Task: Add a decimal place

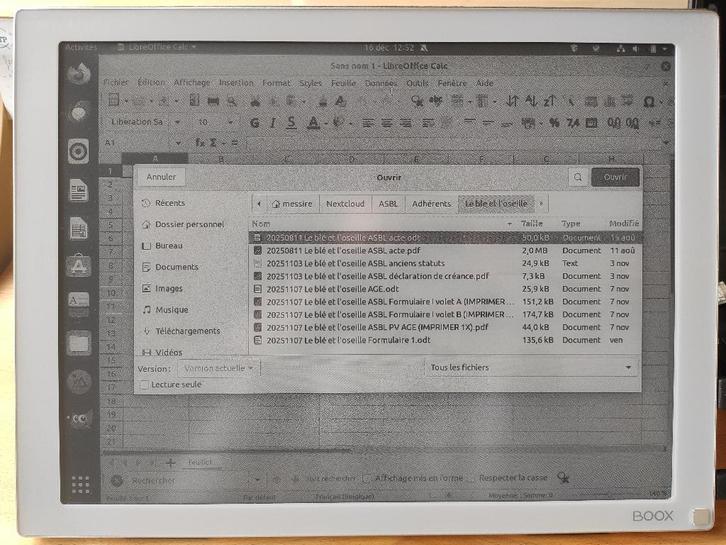Action: click(614, 123)
